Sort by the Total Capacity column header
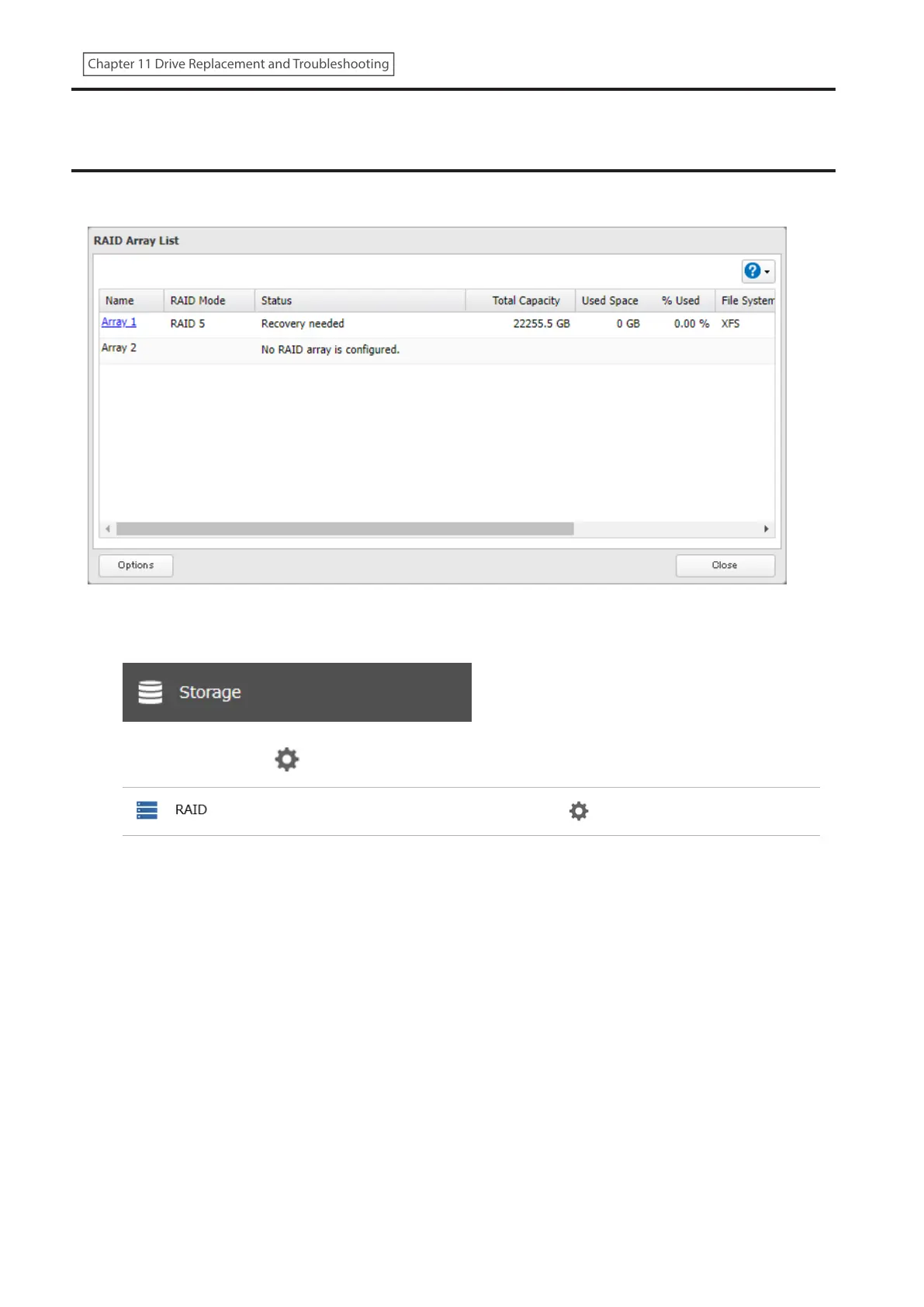Viewport: 924px width, 1307px height. [x=520, y=300]
